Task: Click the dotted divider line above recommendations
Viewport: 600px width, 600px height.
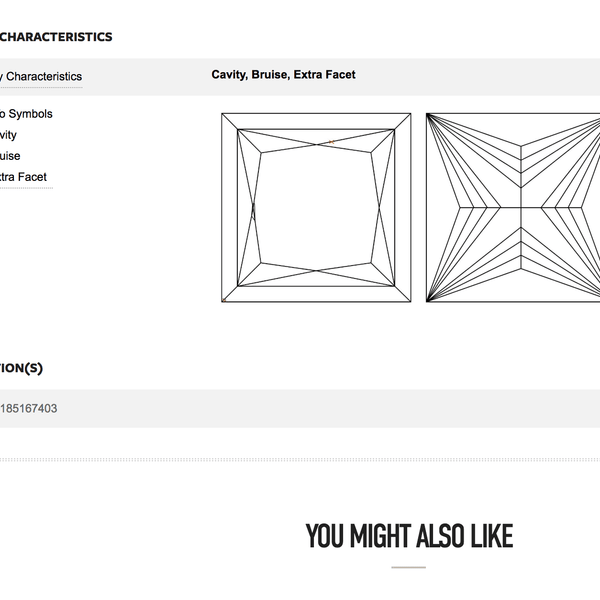Action: [300, 460]
